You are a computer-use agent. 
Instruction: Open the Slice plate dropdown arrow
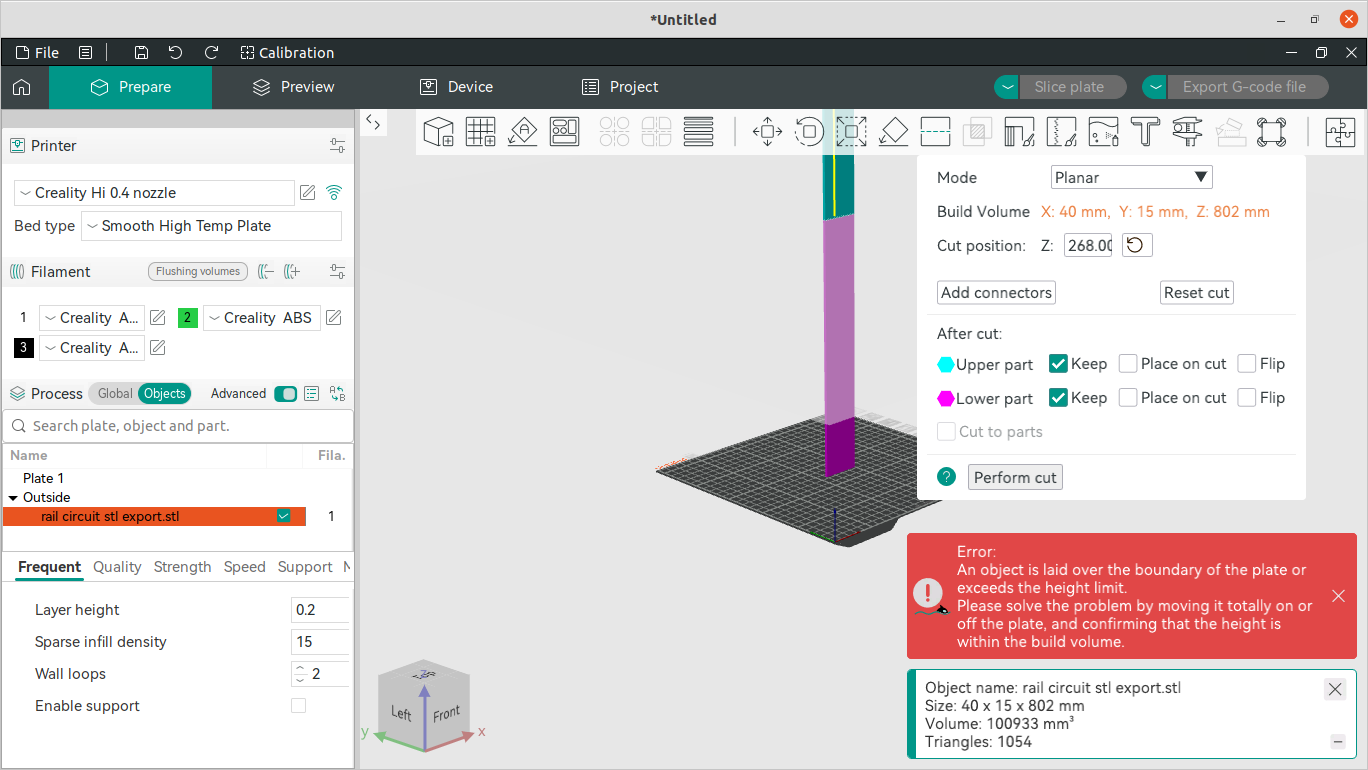(x=1006, y=87)
